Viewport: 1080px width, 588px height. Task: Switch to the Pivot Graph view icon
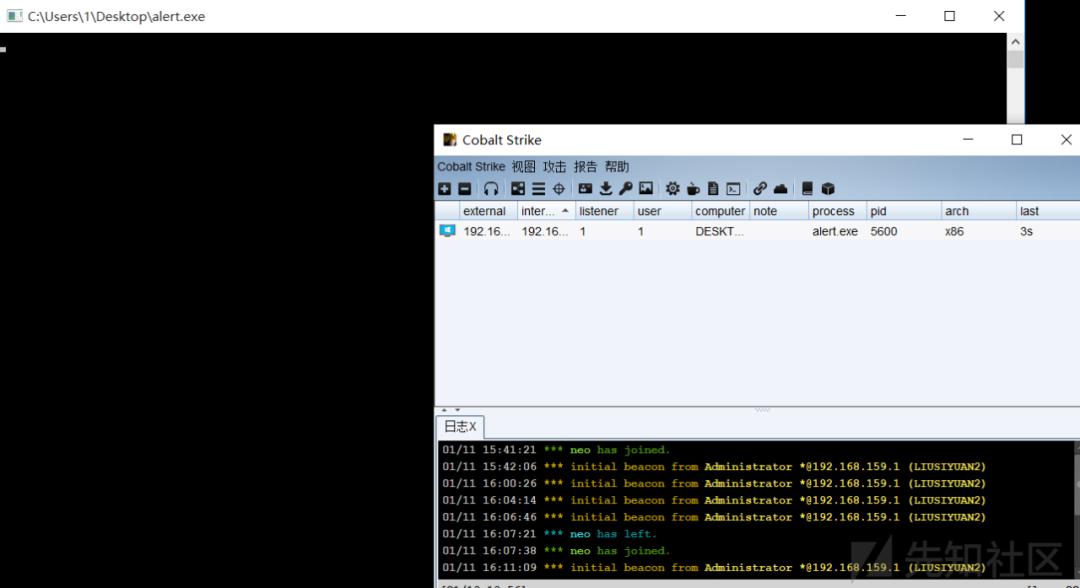point(518,189)
